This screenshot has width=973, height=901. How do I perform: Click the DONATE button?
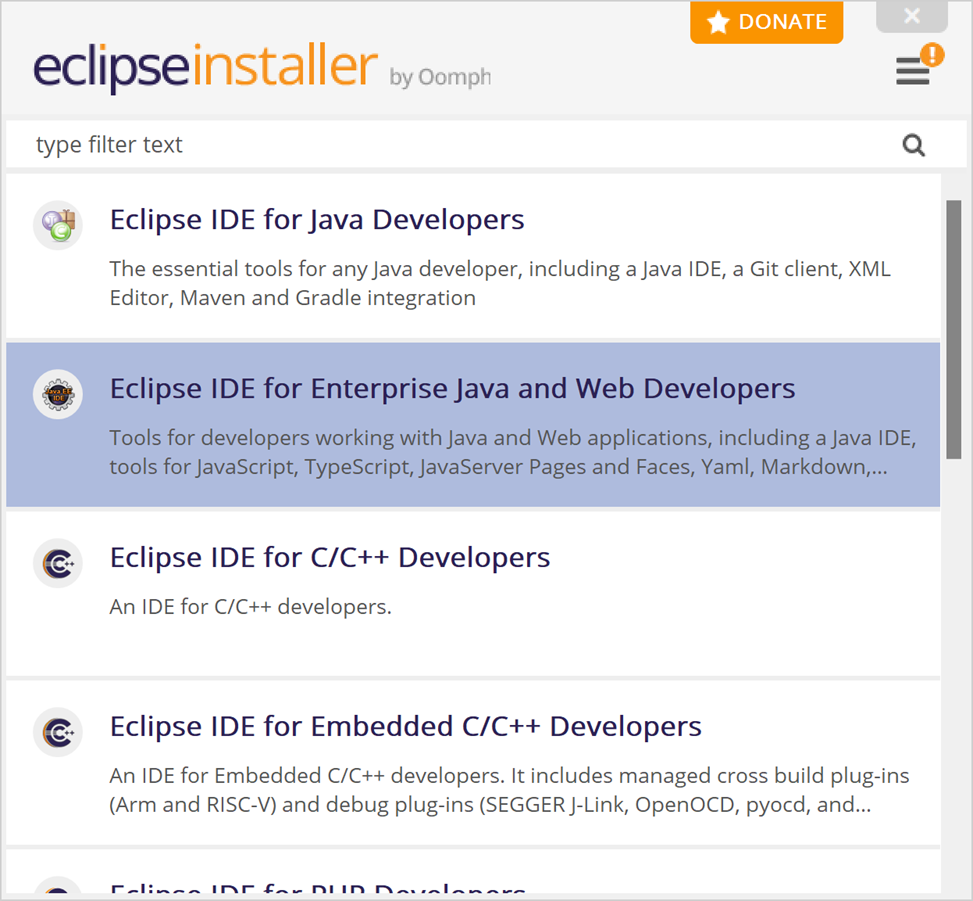(766, 22)
